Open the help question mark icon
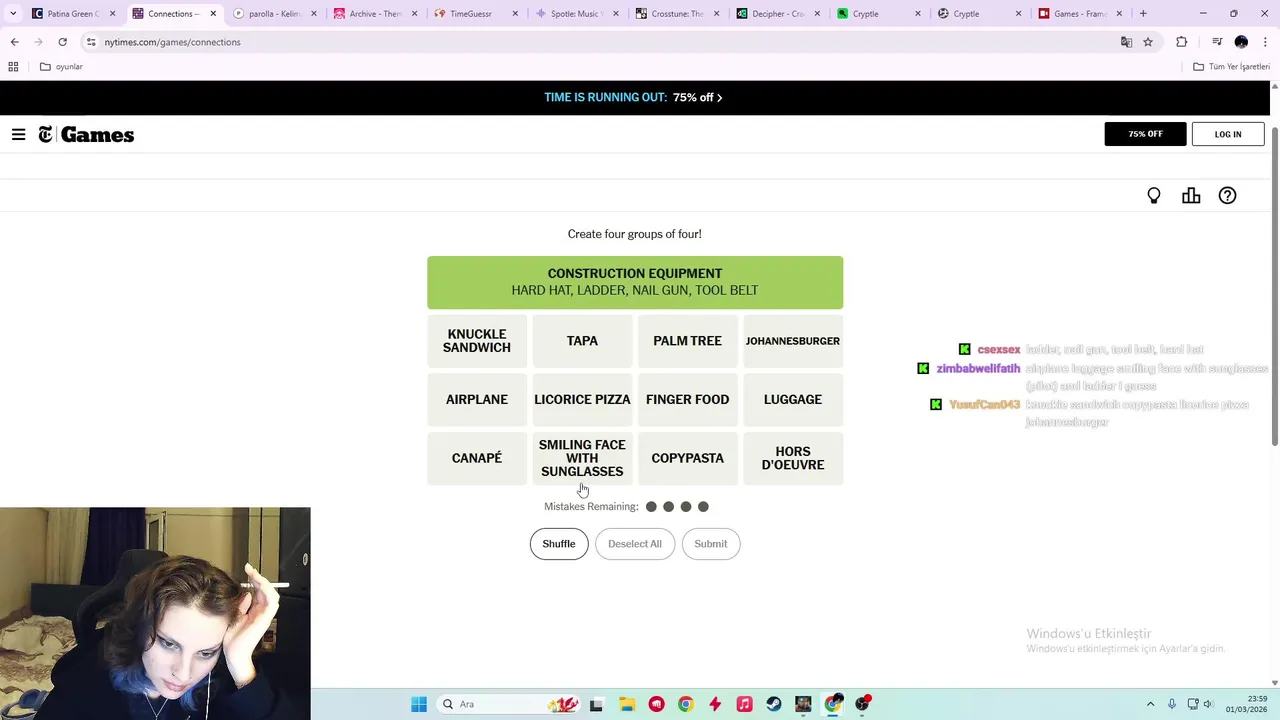The height and width of the screenshot is (720, 1280). [1227, 196]
